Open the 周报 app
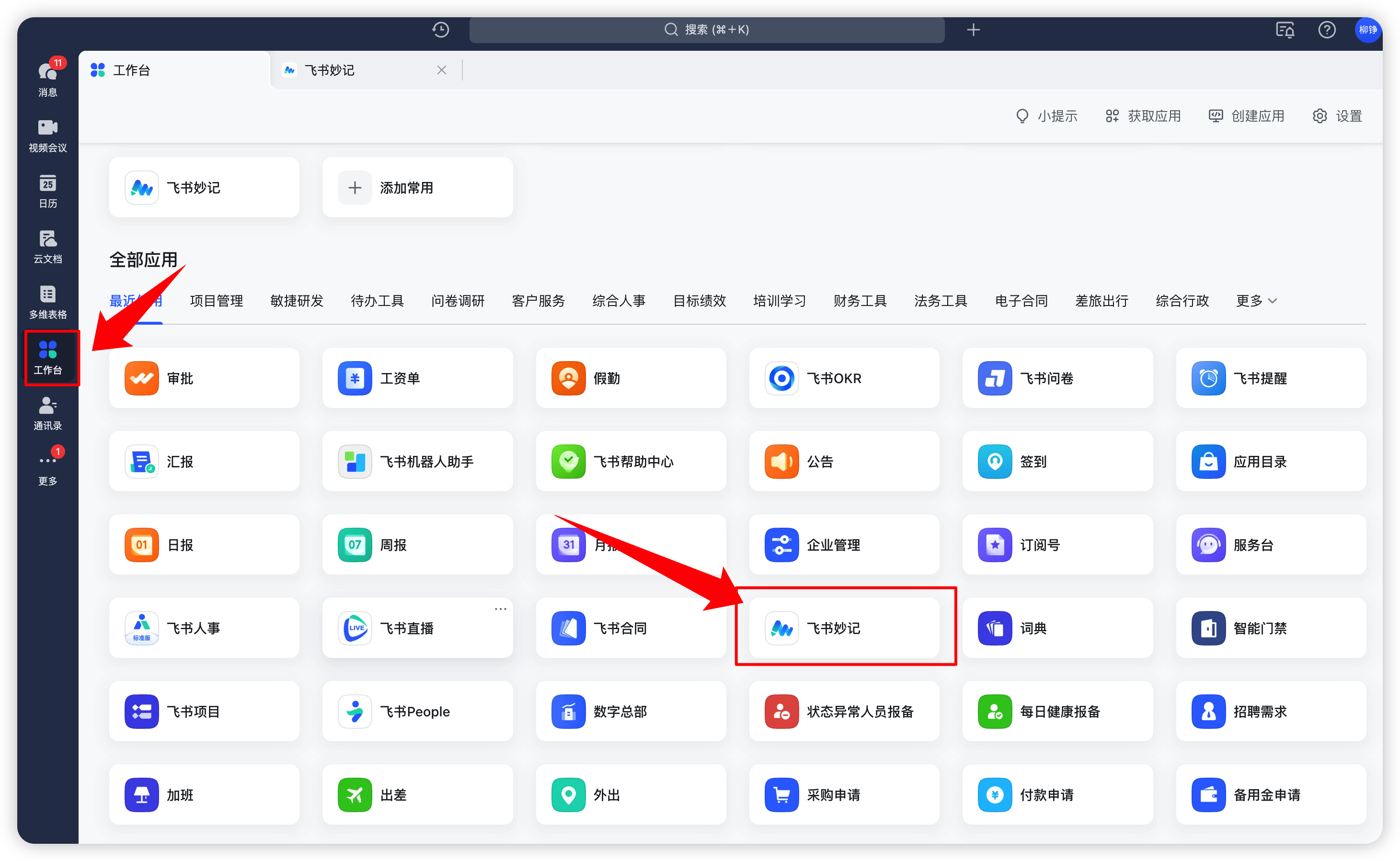Viewport: 1400px width, 861px height. pos(417,544)
